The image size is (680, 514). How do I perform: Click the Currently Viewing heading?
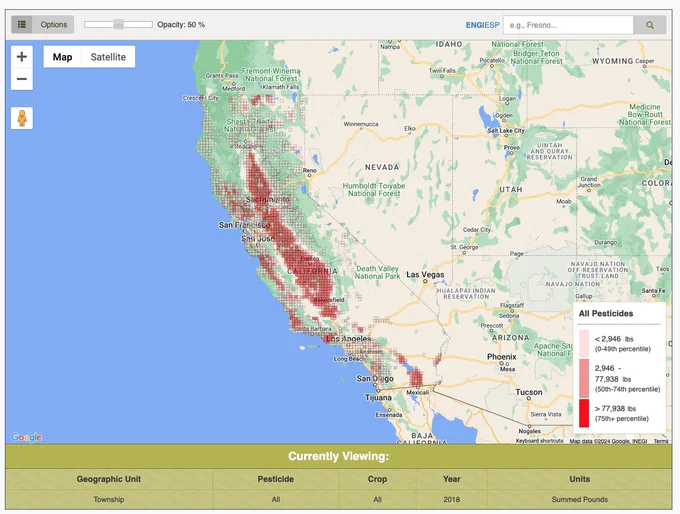click(x=338, y=456)
